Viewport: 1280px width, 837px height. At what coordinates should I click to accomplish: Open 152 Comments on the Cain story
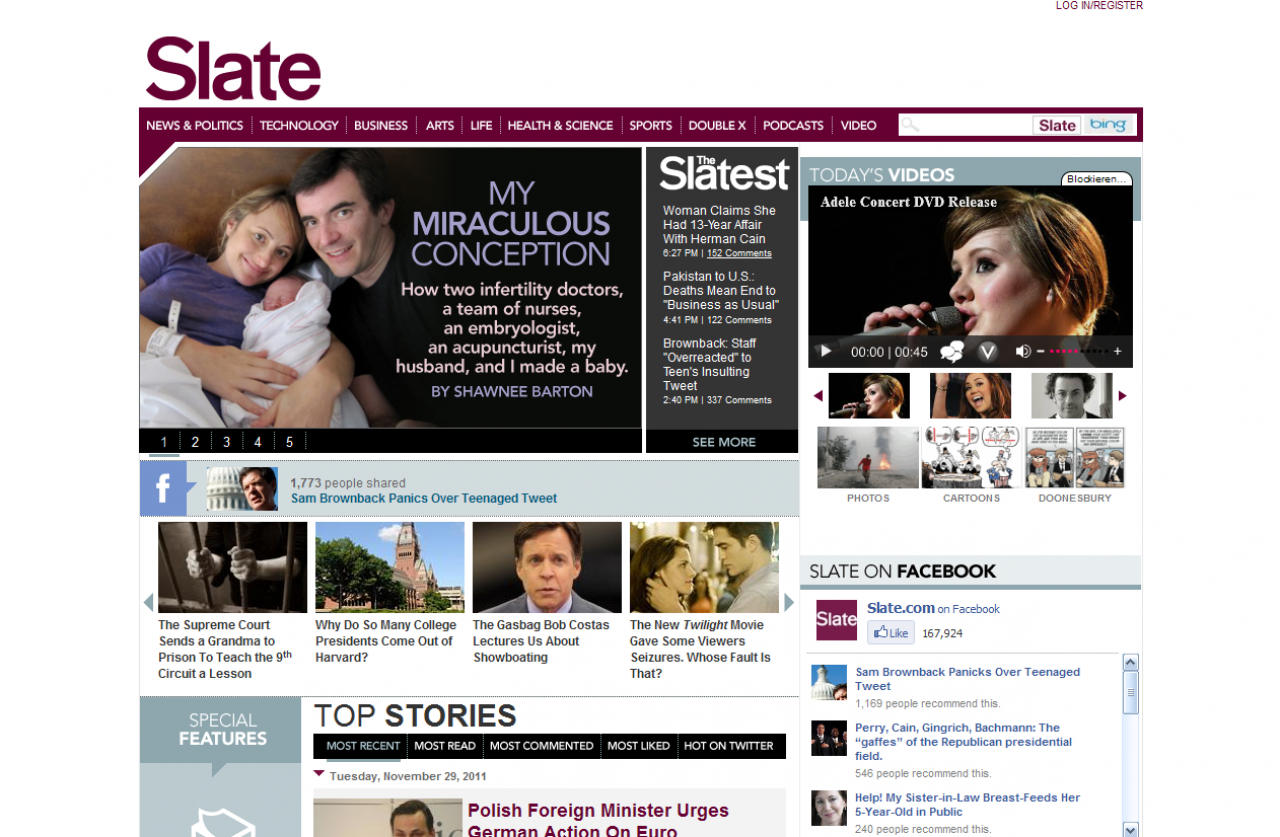point(739,254)
